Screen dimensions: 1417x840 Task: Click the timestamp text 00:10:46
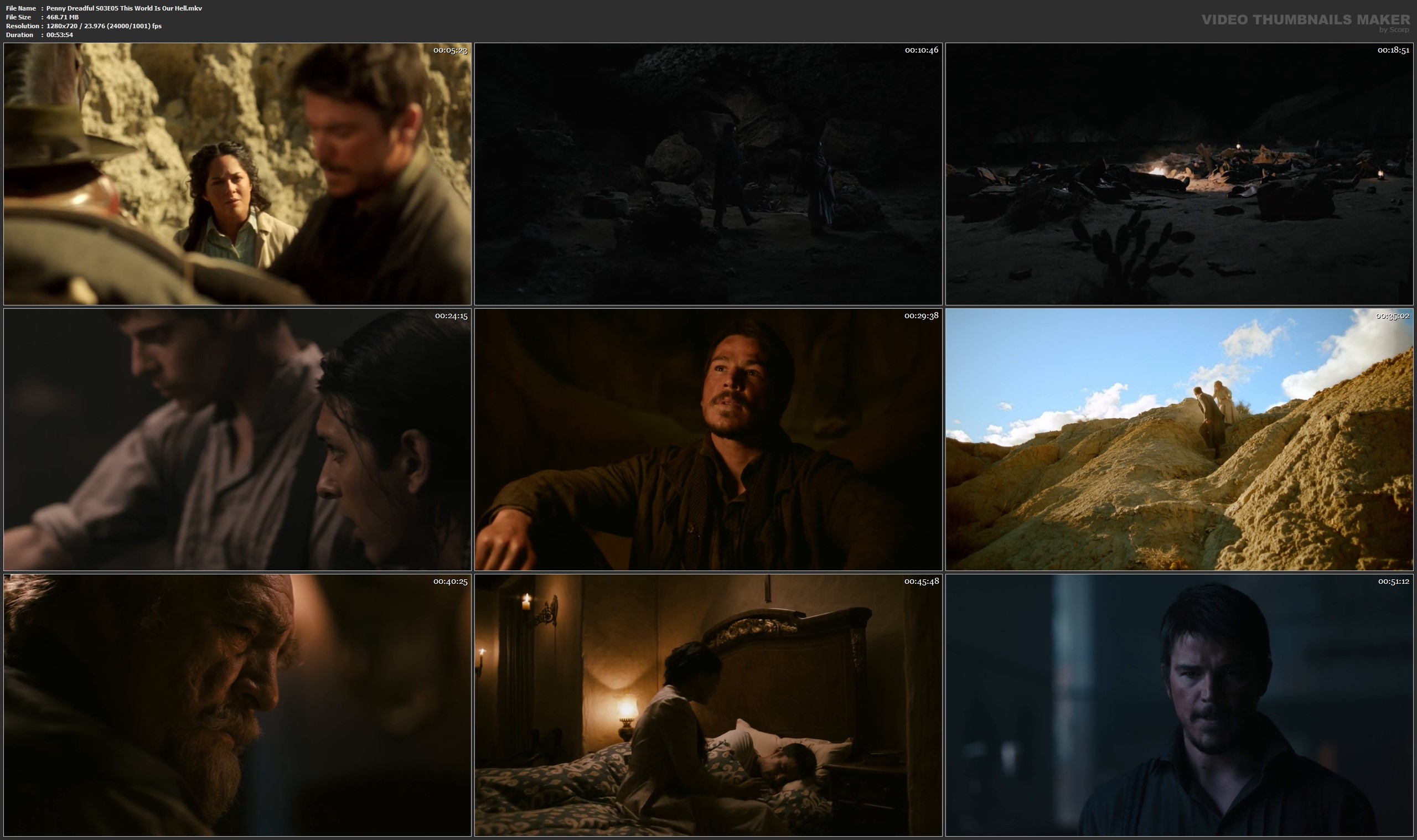(x=922, y=50)
